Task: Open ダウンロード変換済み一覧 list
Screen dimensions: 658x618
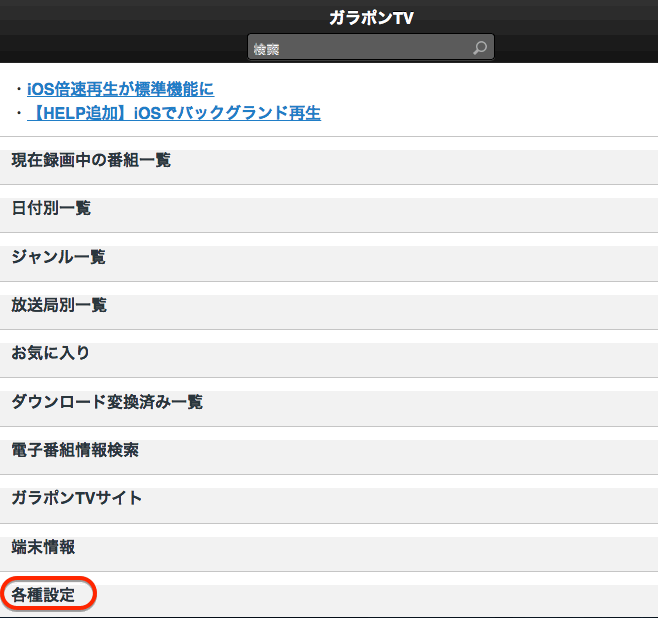Action: 107,402
